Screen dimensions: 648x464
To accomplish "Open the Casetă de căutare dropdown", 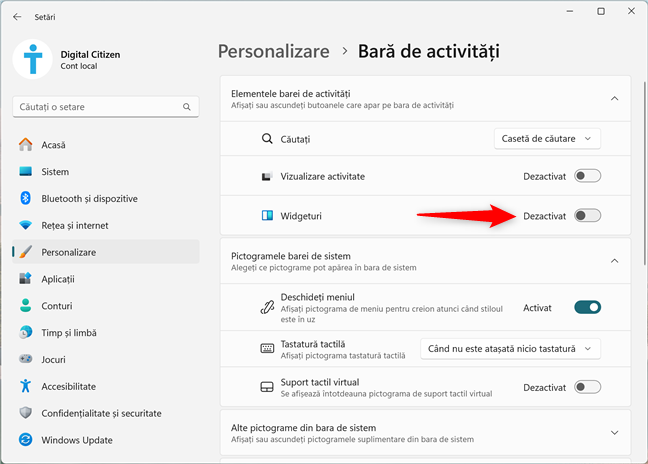I will tap(547, 139).
